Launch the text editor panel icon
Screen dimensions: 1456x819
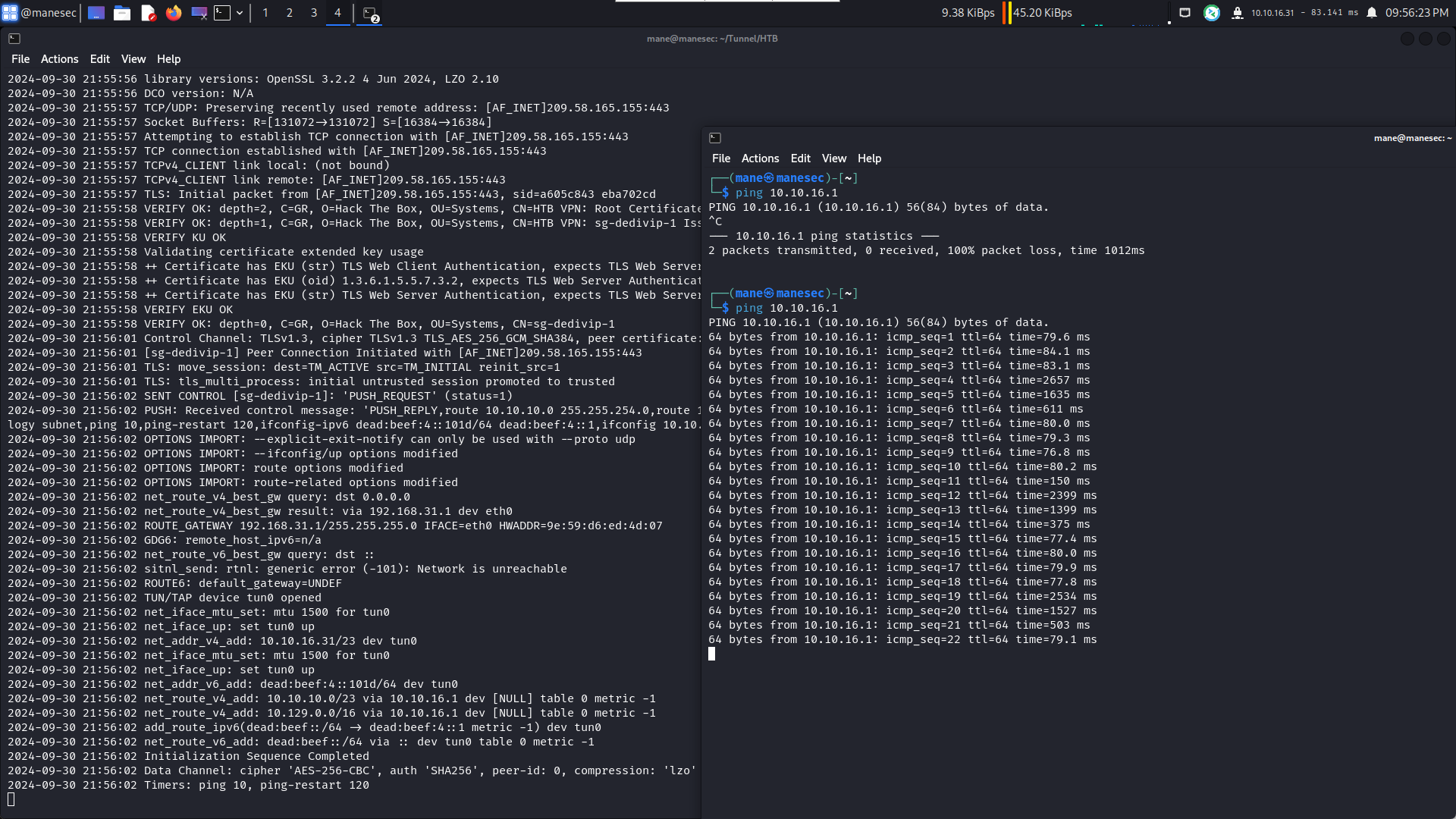point(149,13)
